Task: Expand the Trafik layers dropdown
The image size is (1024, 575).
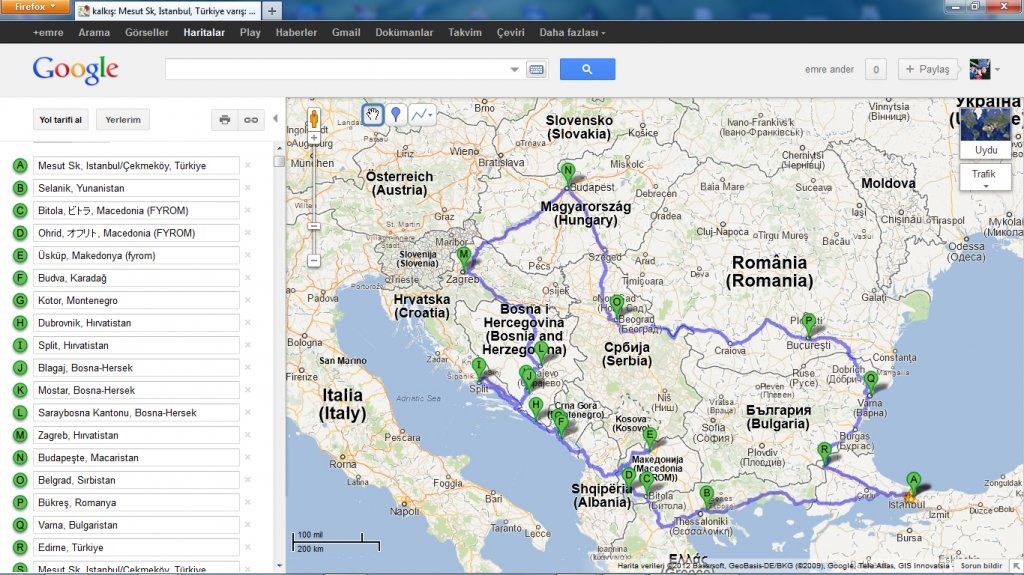Action: click(984, 179)
